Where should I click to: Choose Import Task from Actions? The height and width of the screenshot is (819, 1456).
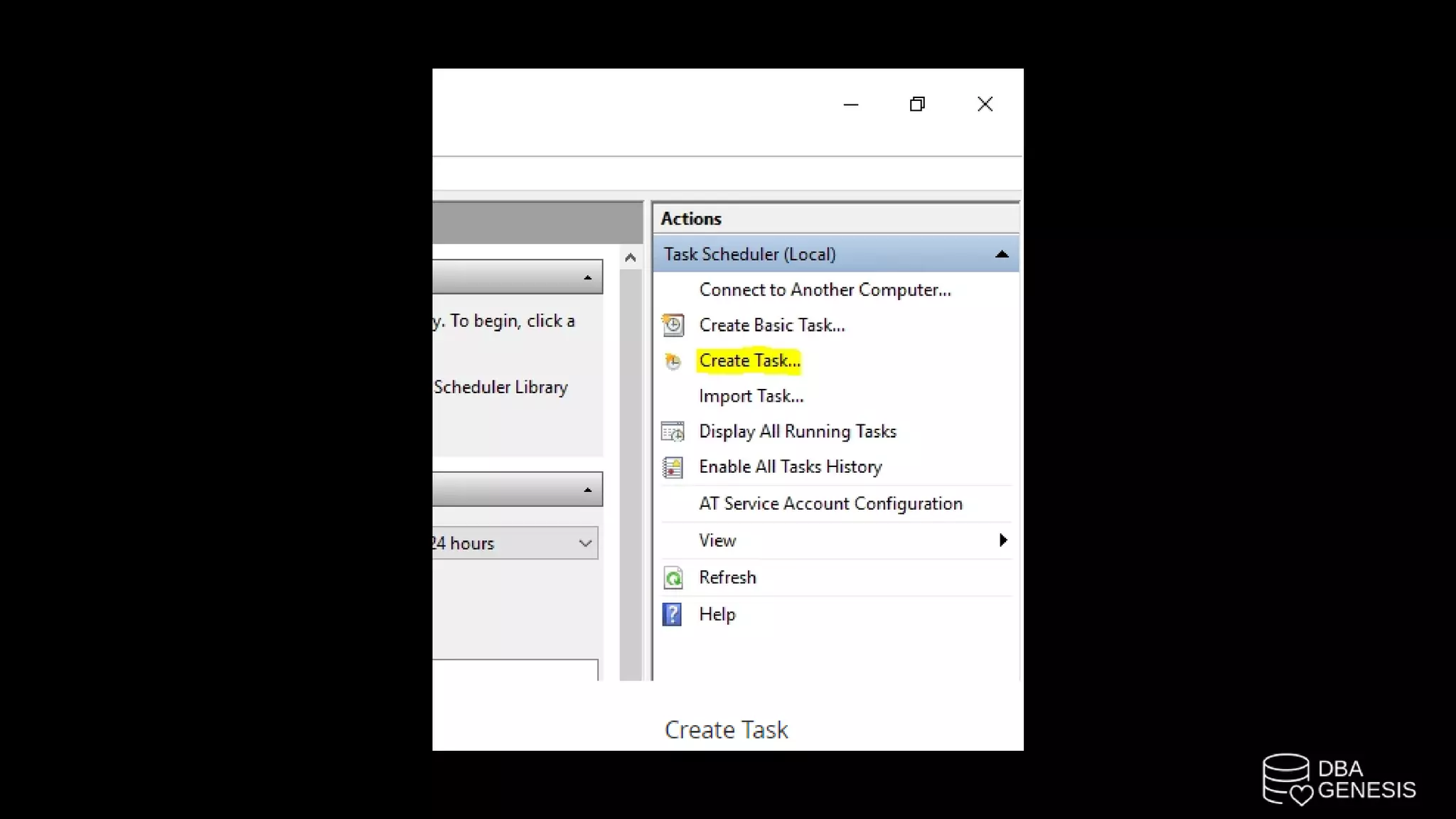coord(751,396)
